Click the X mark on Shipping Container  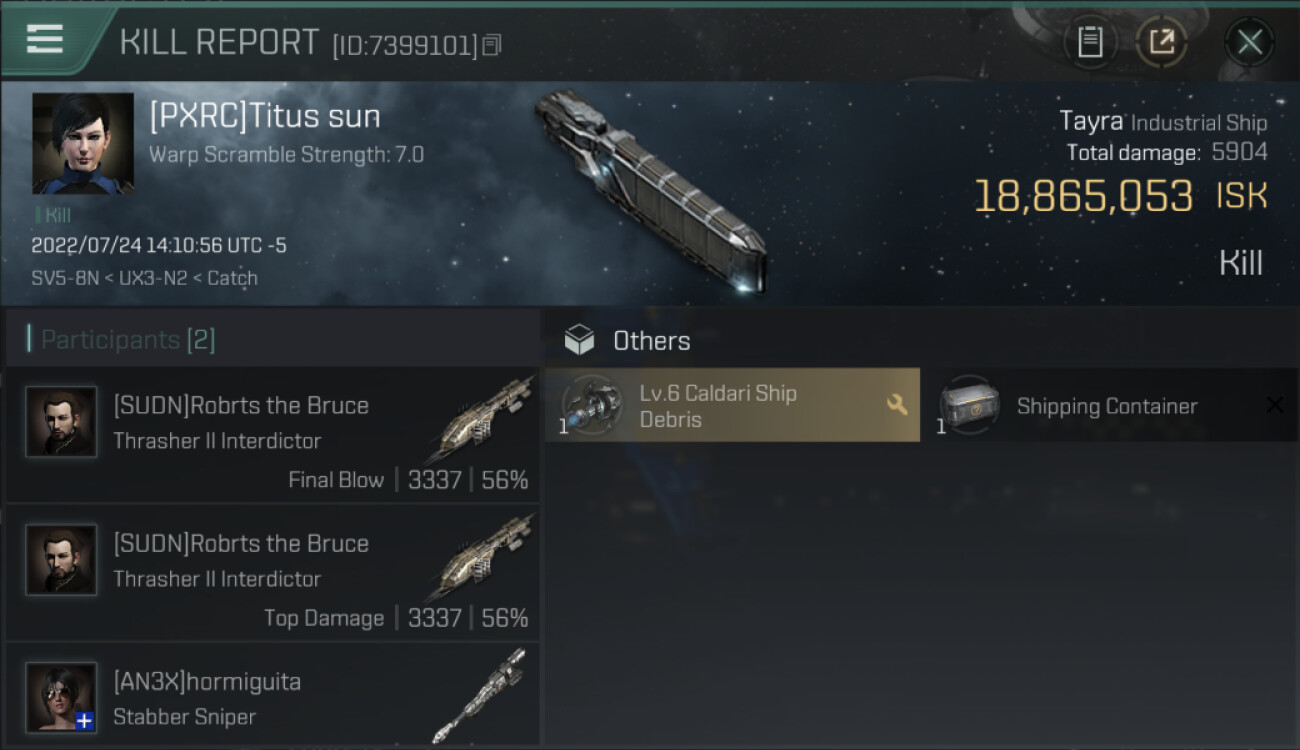click(x=1274, y=405)
